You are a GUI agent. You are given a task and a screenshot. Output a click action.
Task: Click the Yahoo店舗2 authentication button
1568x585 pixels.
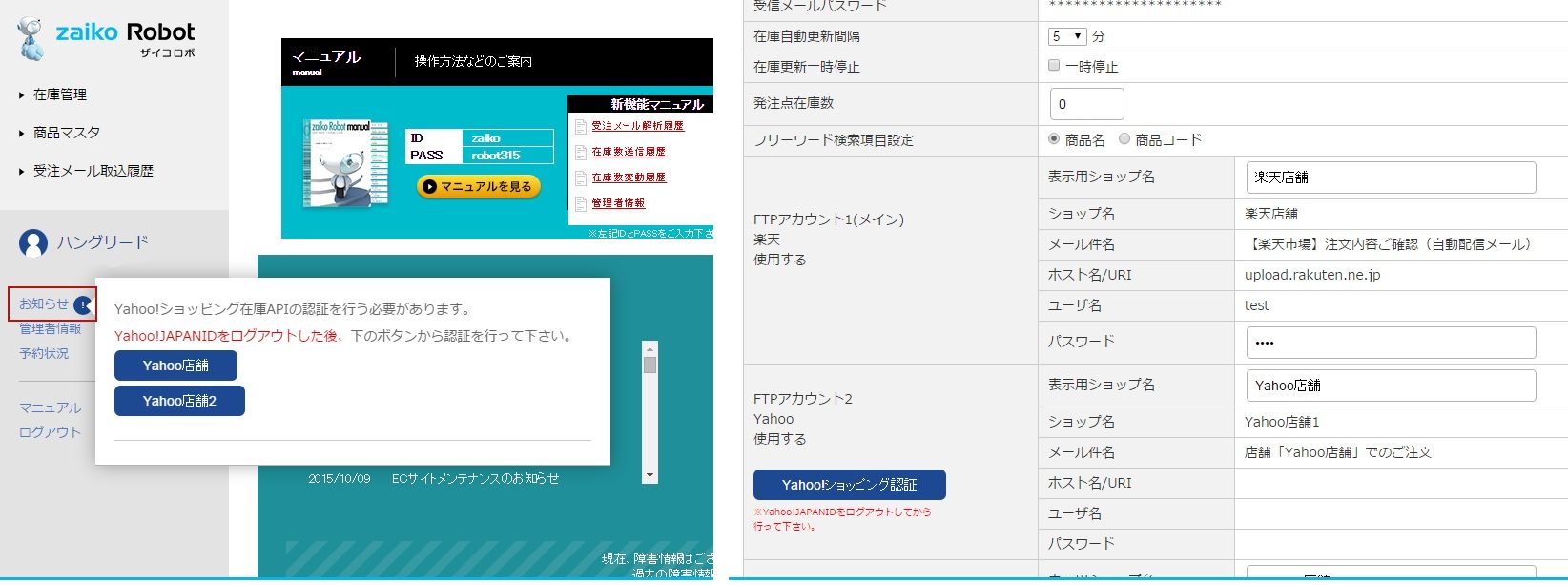[179, 401]
